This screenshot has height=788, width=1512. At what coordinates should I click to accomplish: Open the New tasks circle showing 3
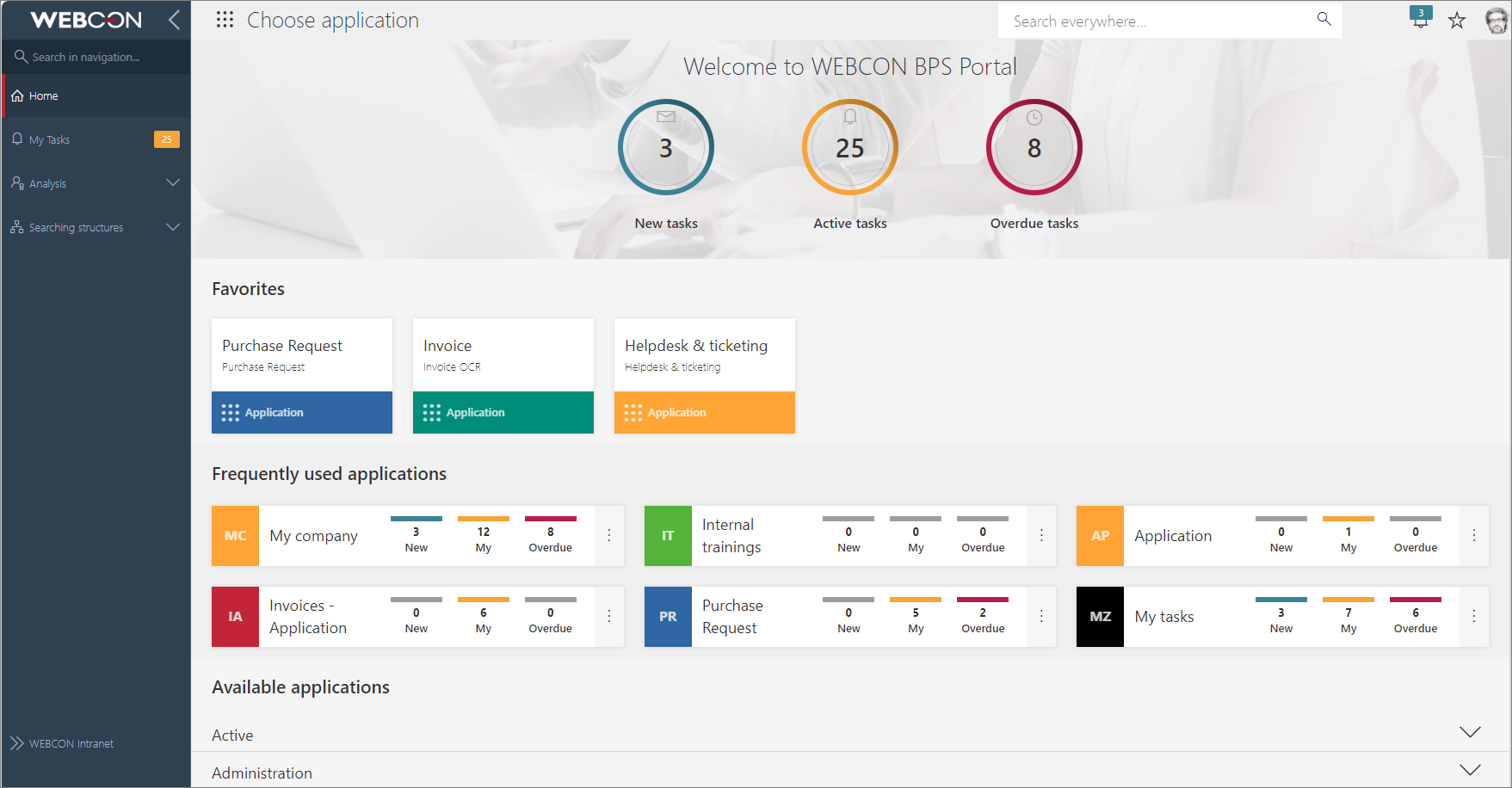click(x=666, y=147)
